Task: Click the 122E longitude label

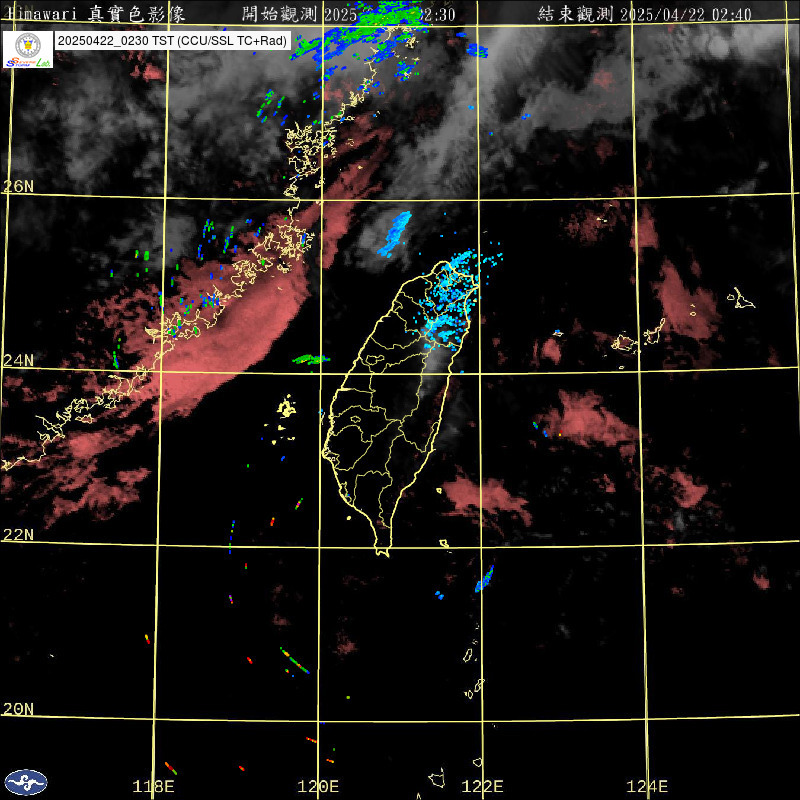Action: pyautogui.click(x=484, y=786)
